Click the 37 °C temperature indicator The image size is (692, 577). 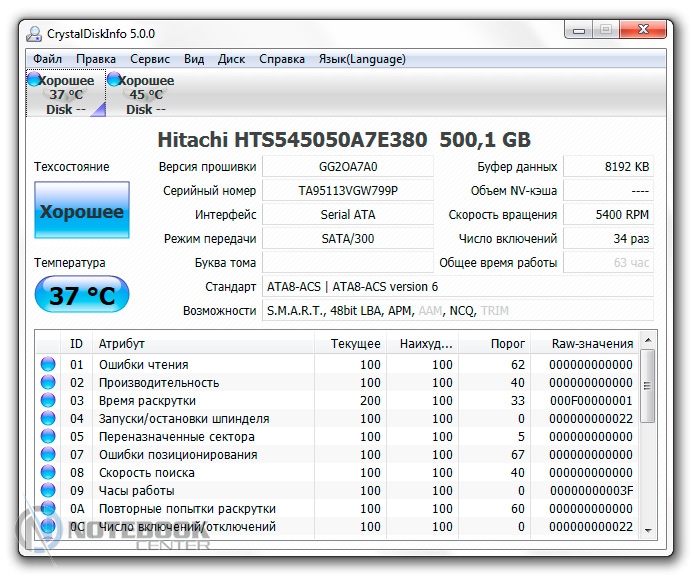pyautogui.click(x=82, y=295)
